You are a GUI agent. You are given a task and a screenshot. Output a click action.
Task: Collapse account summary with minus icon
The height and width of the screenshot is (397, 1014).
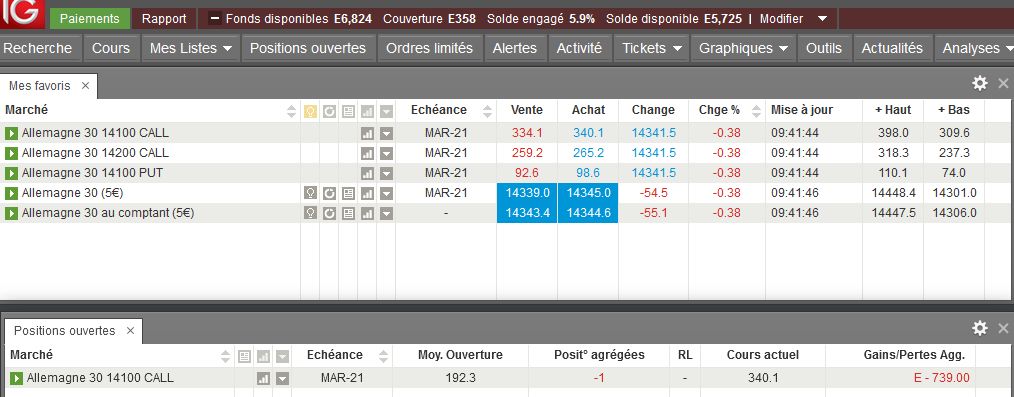tap(215, 19)
